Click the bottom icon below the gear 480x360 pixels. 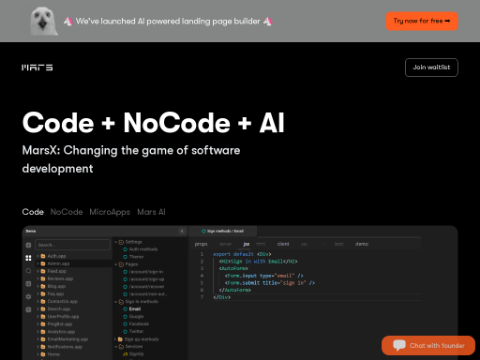[x=28, y=309]
